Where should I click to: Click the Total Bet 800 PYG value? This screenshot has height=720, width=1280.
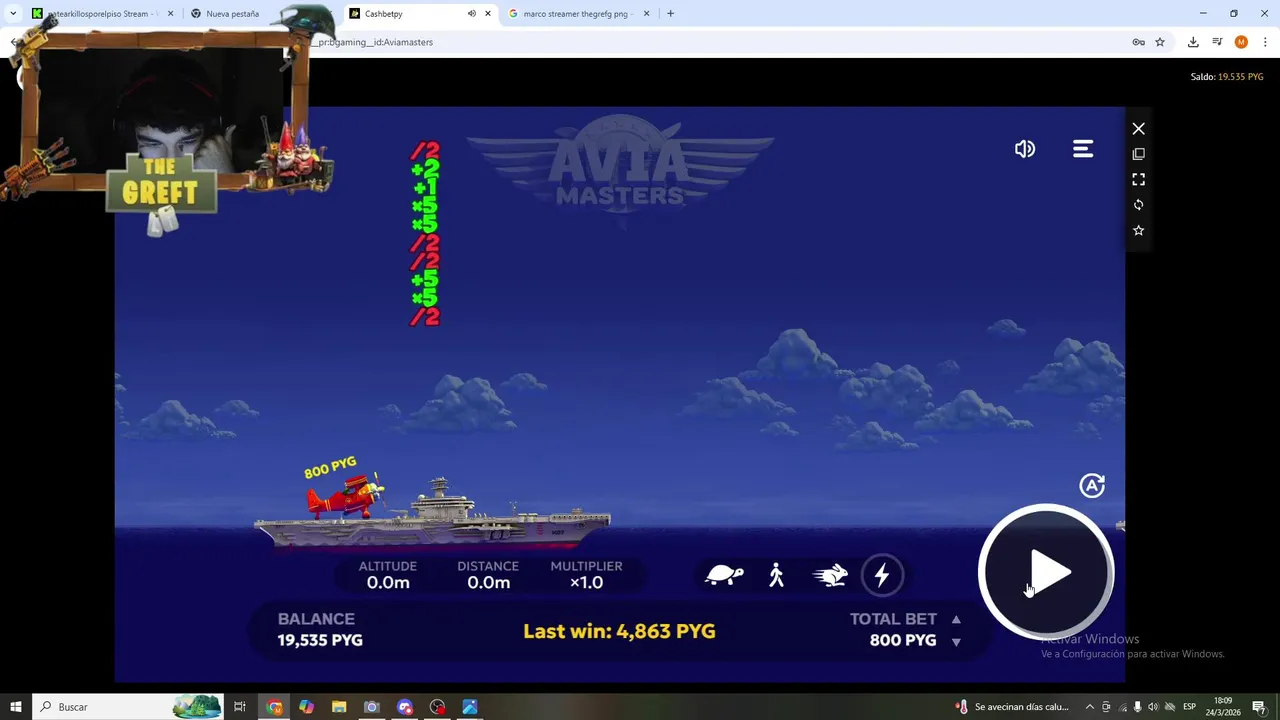click(903, 641)
